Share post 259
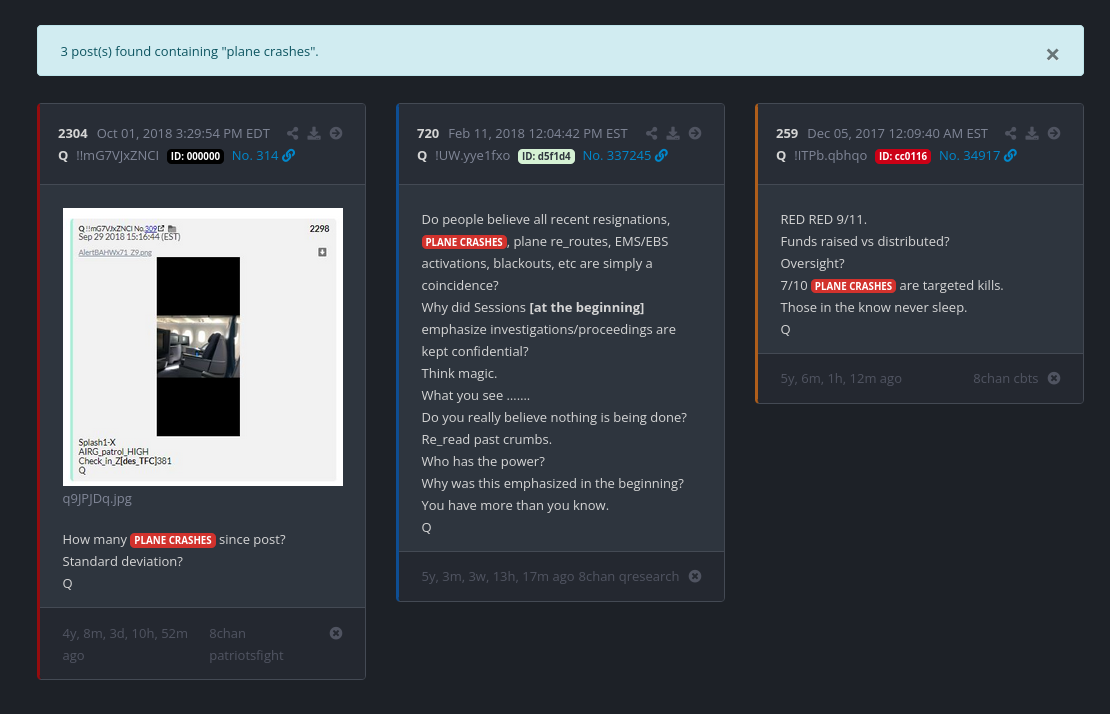The width and height of the screenshot is (1110, 714). 1010,133
